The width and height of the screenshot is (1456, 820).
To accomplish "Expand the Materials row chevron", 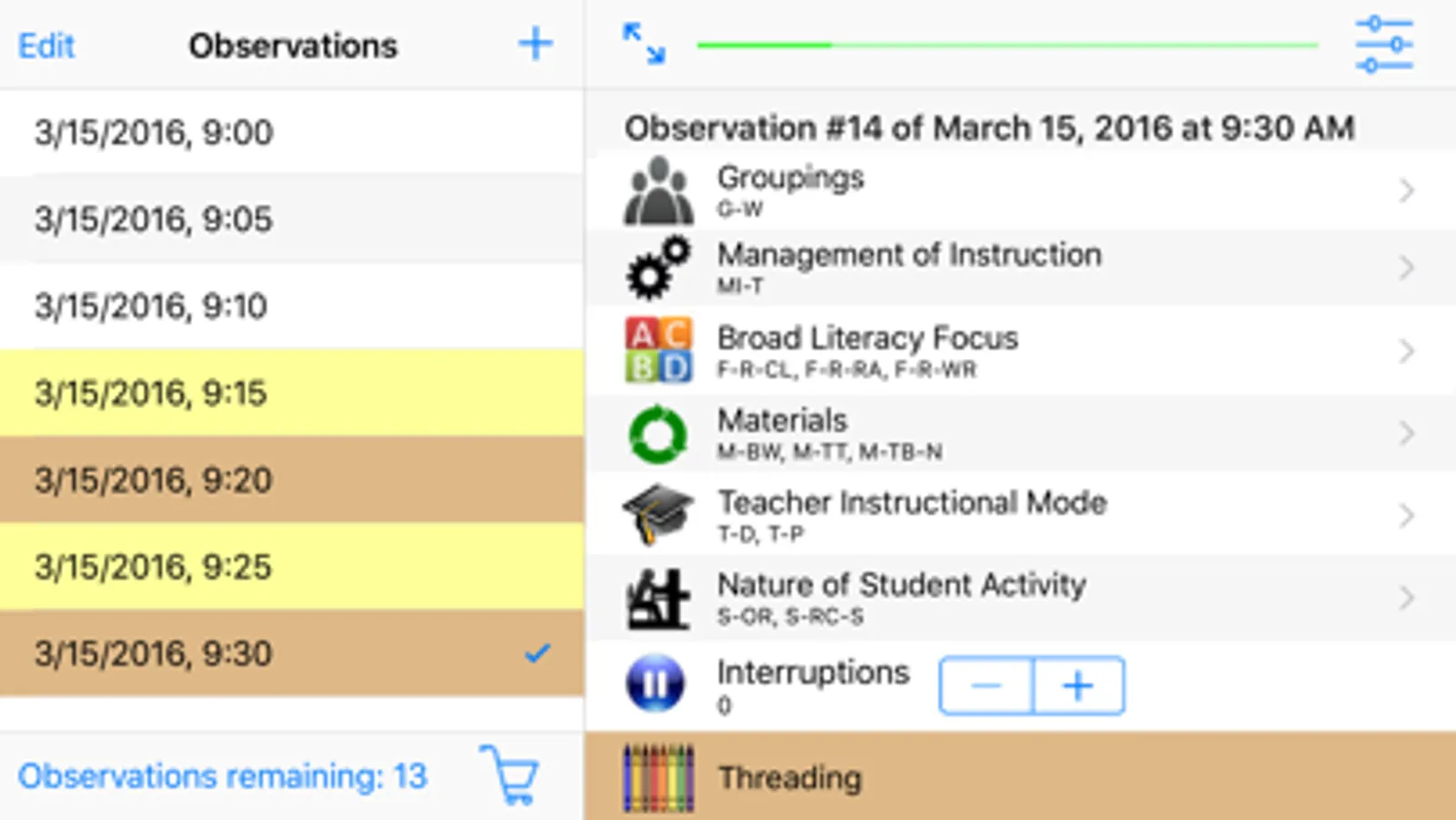I will 1407,433.
